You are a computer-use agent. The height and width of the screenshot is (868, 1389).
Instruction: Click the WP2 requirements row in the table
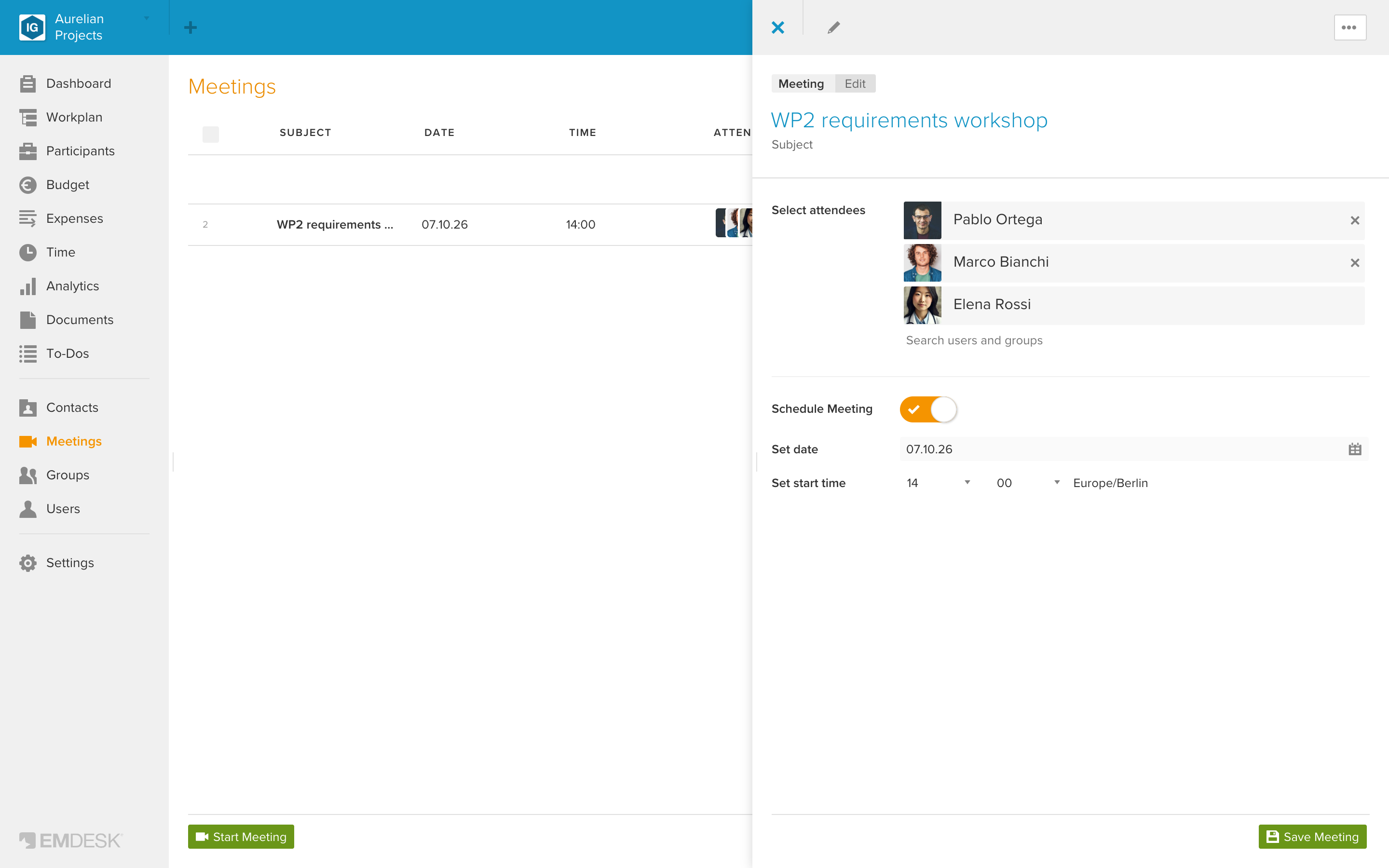coord(470,224)
